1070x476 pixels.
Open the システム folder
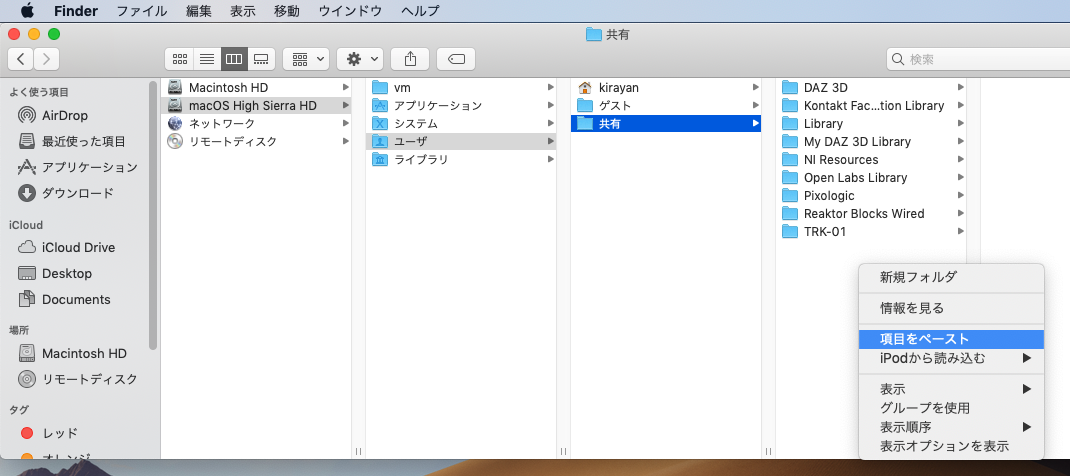[461, 123]
